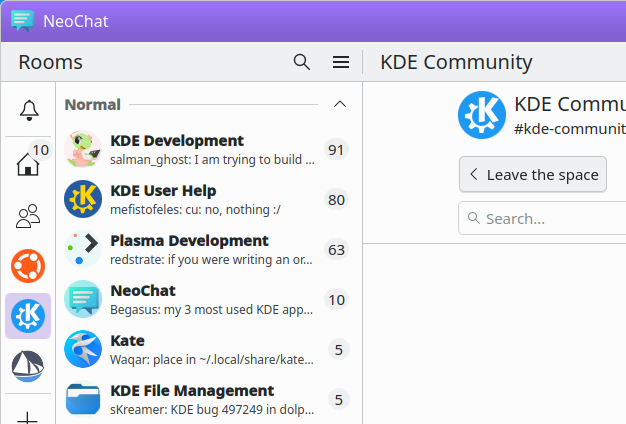The image size is (626, 424).
Task: Open the KDE Development room
Action: [x=206, y=150]
